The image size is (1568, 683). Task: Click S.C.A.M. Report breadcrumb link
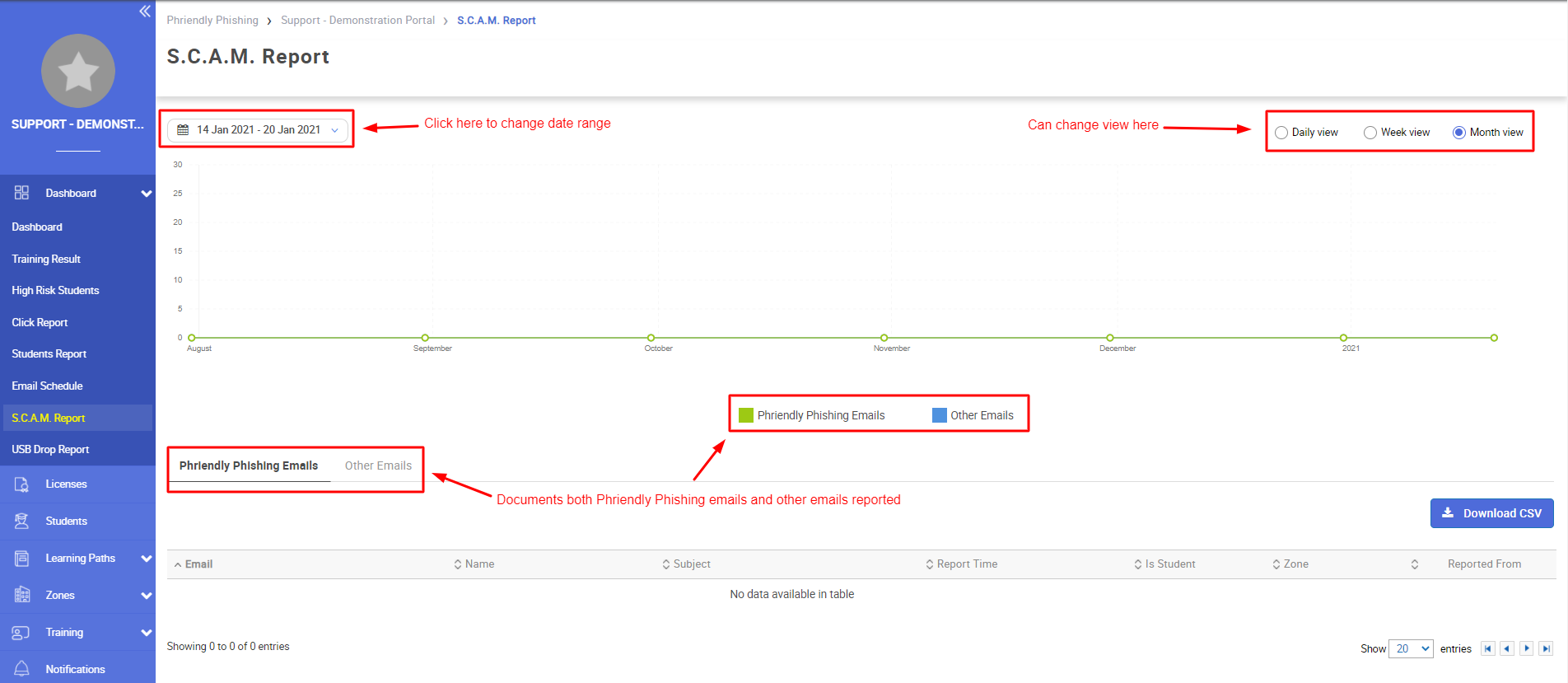pyautogui.click(x=497, y=20)
